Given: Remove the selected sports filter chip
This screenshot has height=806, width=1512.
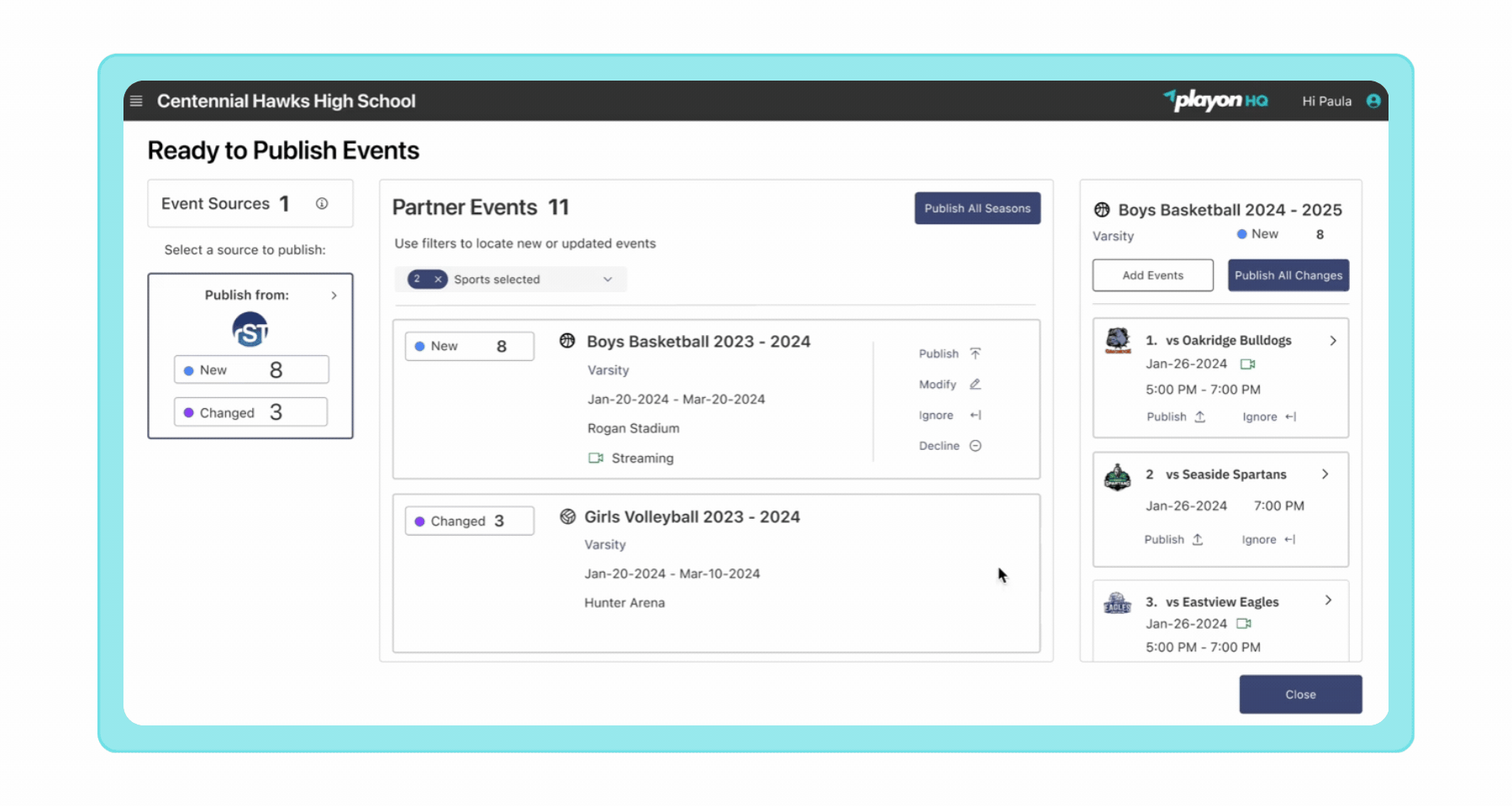Looking at the screenshot, I should [438, 280].
